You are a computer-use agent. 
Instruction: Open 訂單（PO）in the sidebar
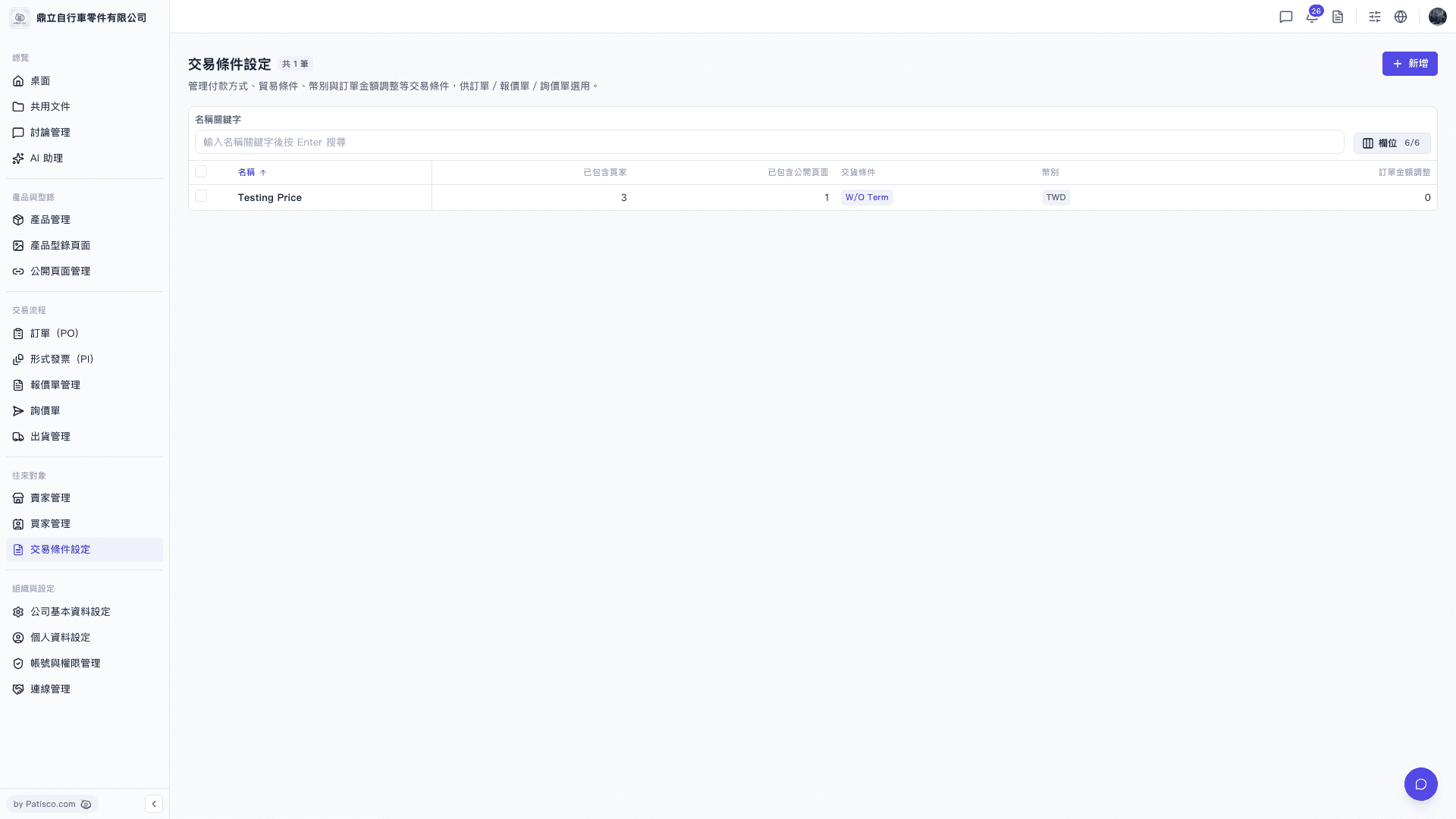(84, 334)
